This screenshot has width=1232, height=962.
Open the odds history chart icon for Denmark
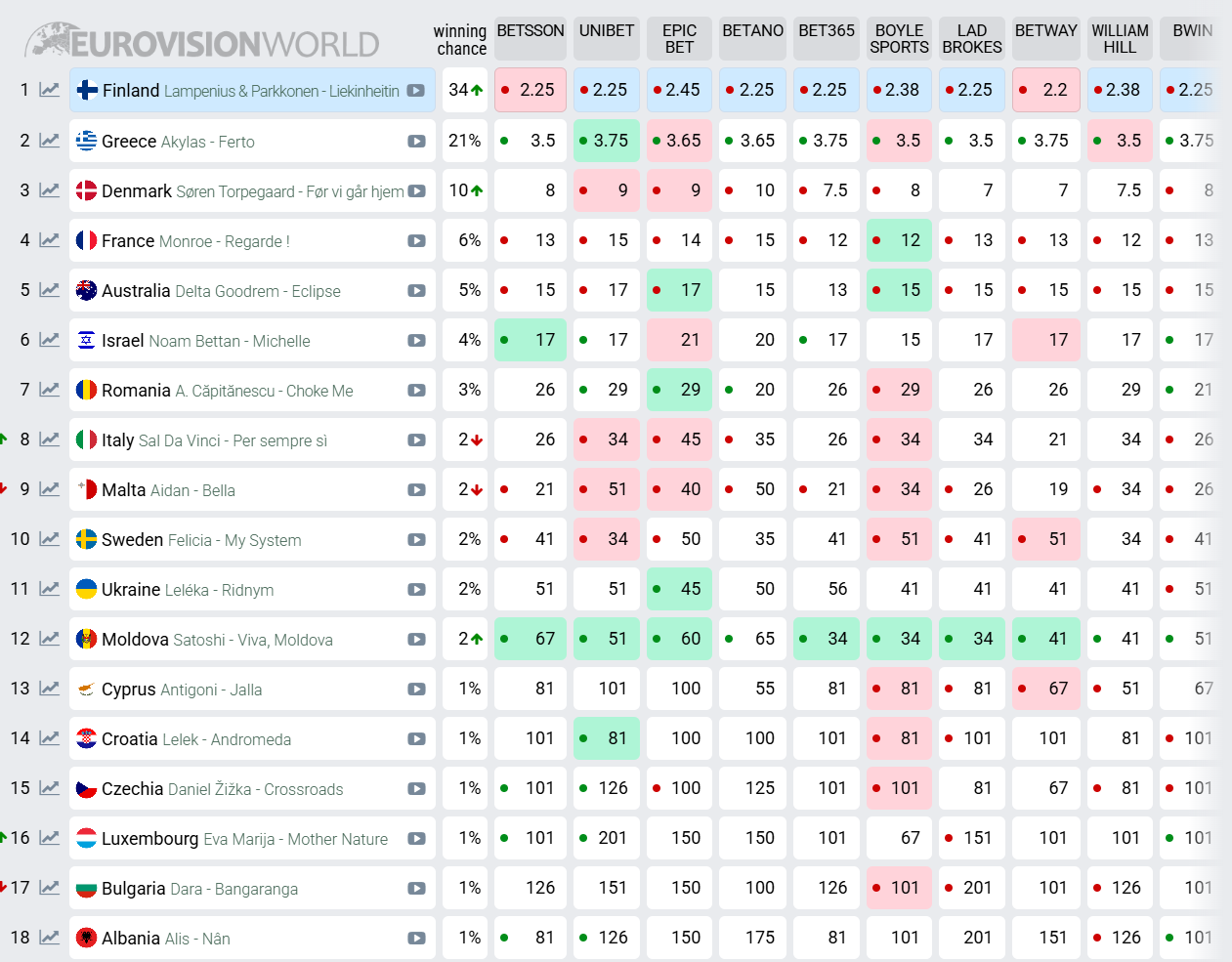click(x=50, y=190)
